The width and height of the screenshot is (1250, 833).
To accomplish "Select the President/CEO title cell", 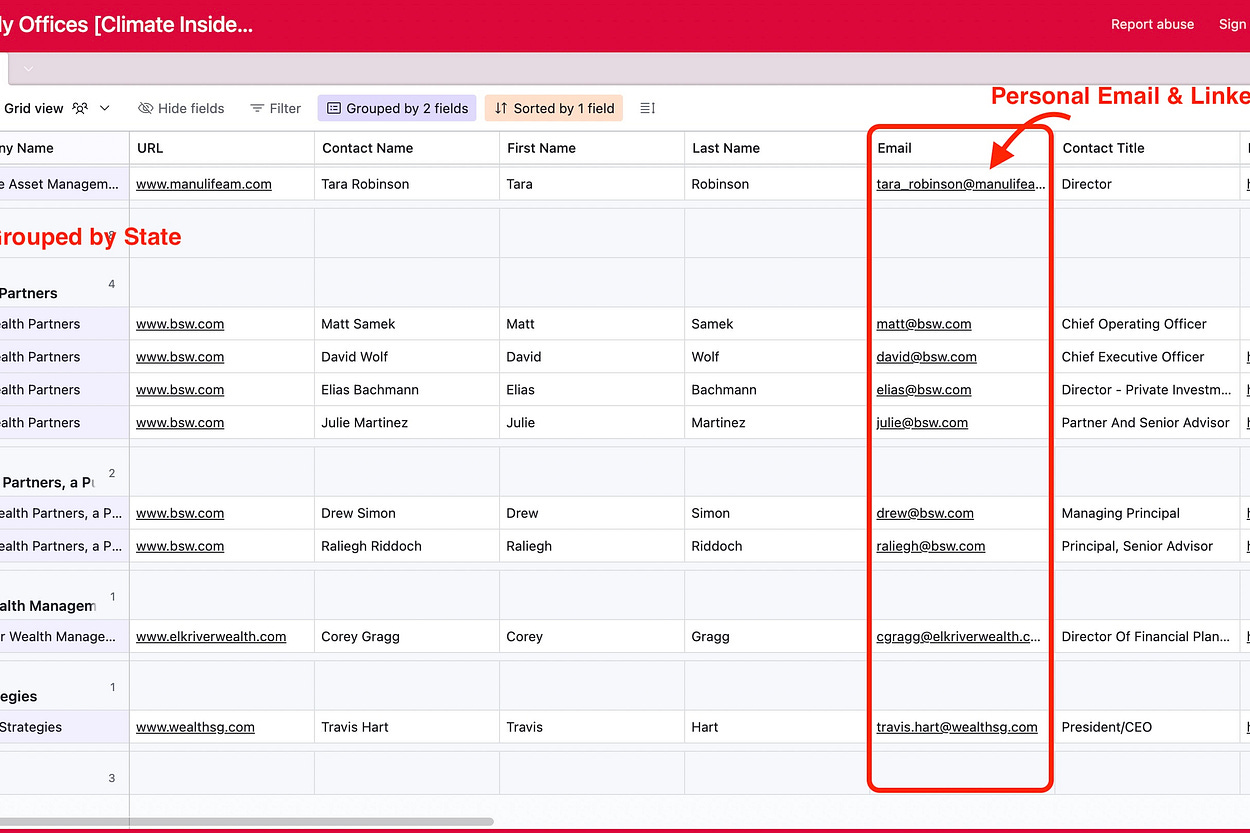I will 1147,727.
